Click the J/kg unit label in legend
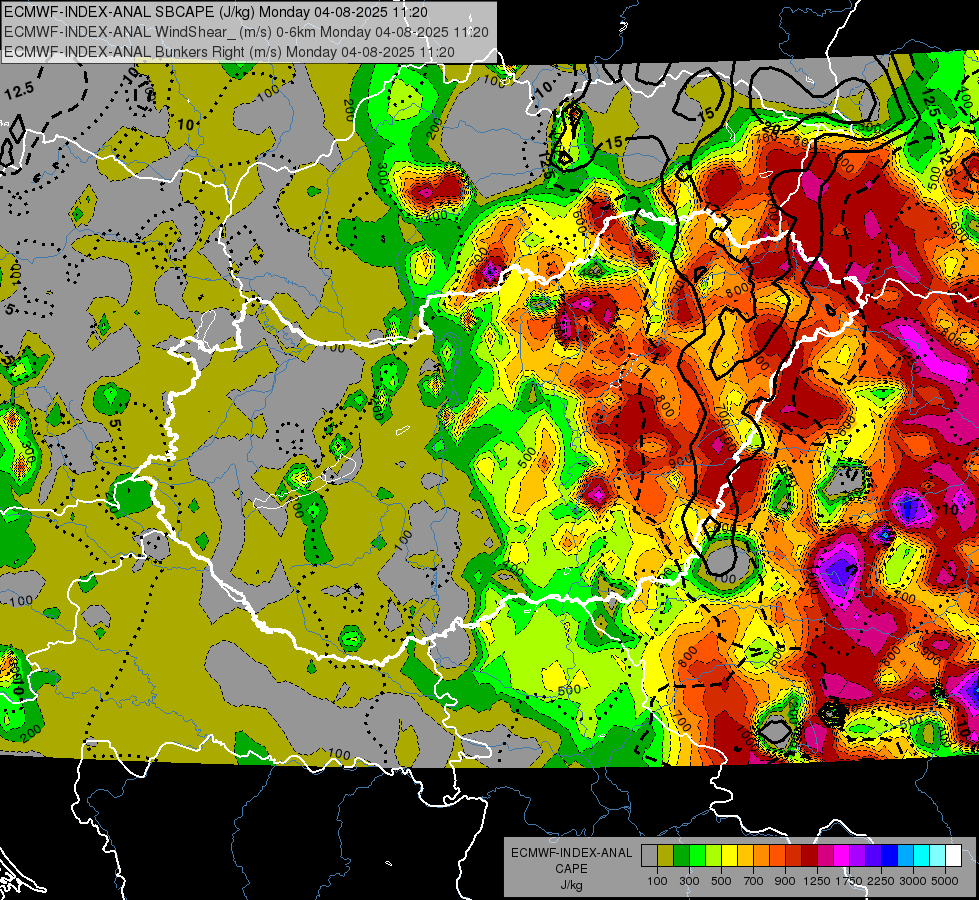This screenshot has width=979, height=900. [x=571, y=885]
